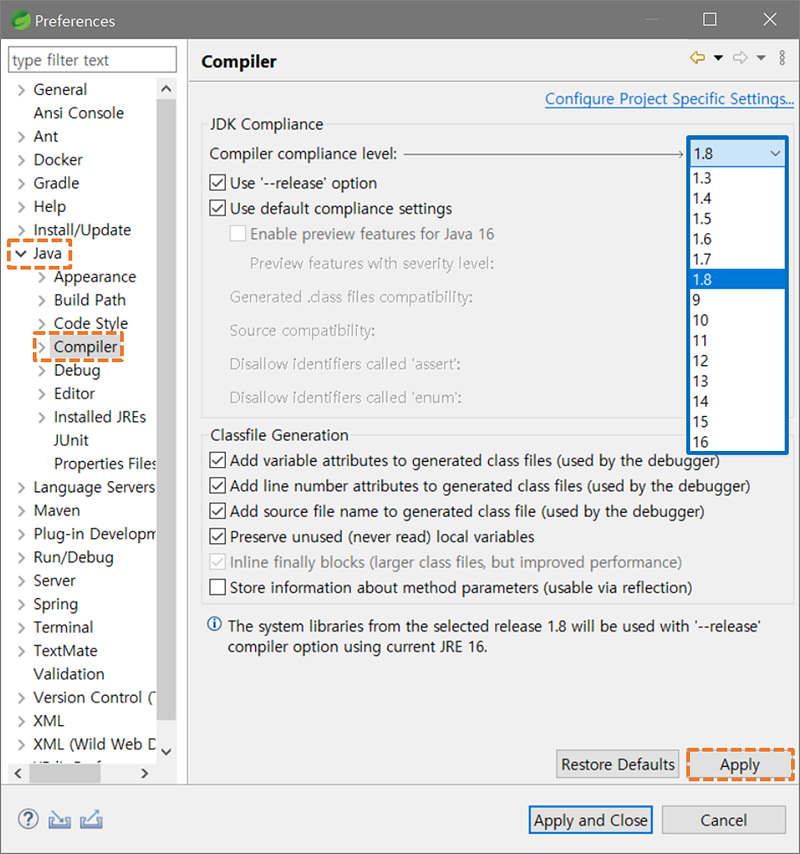Select 14 in compliance level list
This screenshot has width=800, height=854.
[x=737, y=401]
